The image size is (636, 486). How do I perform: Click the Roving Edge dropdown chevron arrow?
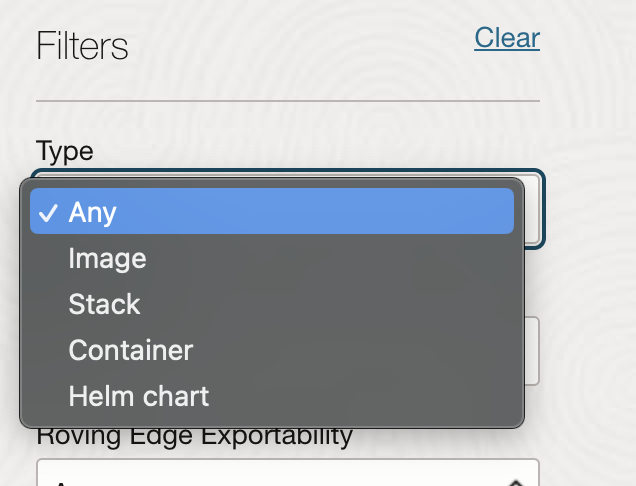(516, 481)
